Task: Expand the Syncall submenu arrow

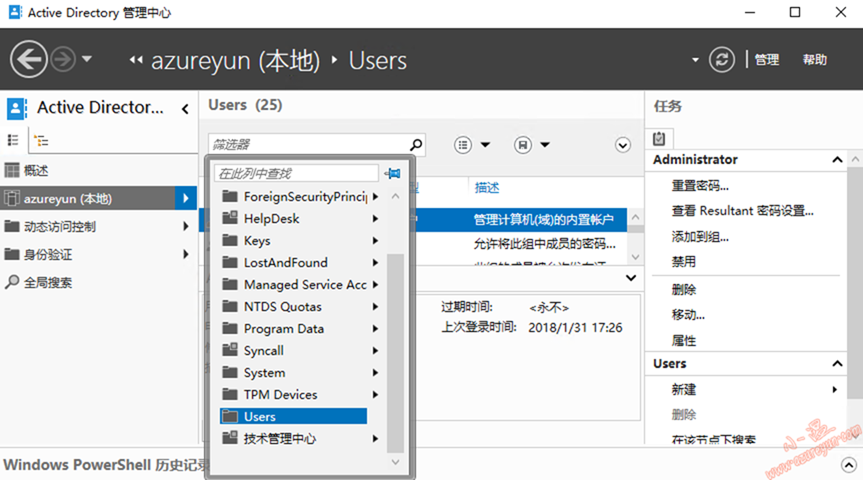Action: 375,351
